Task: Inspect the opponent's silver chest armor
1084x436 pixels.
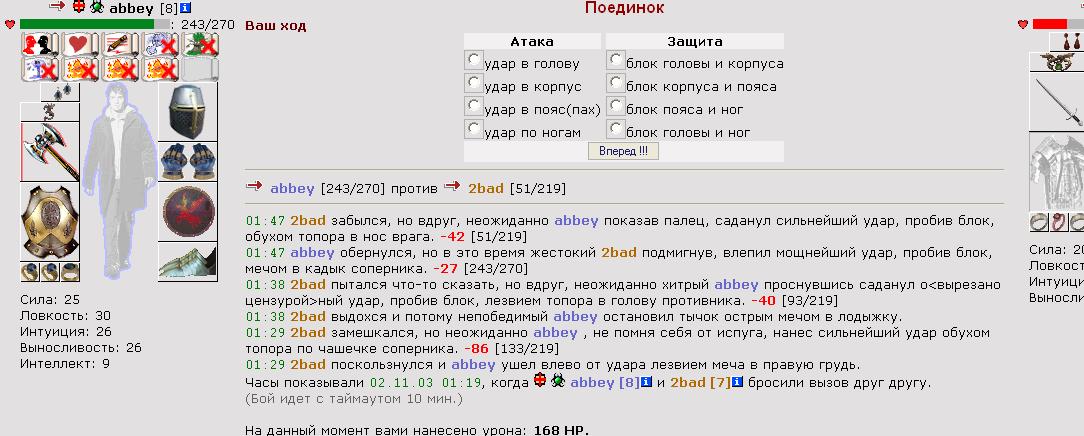Action: (x=1058, y=171)
